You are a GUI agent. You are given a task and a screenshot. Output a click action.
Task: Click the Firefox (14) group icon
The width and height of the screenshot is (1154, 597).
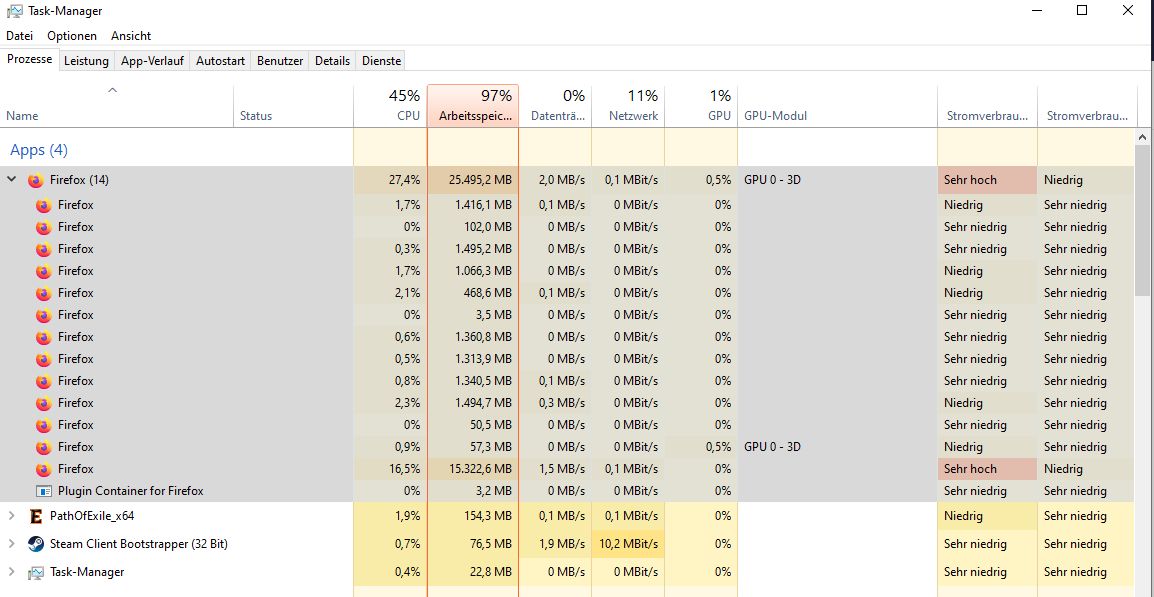click(x=36, y=181)
